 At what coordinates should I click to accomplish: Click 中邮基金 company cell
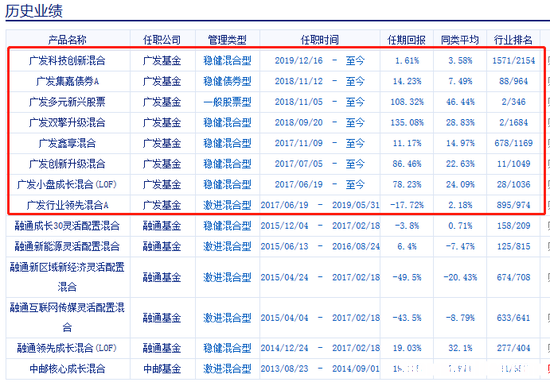pyautogui.click(x=162, y=369)
